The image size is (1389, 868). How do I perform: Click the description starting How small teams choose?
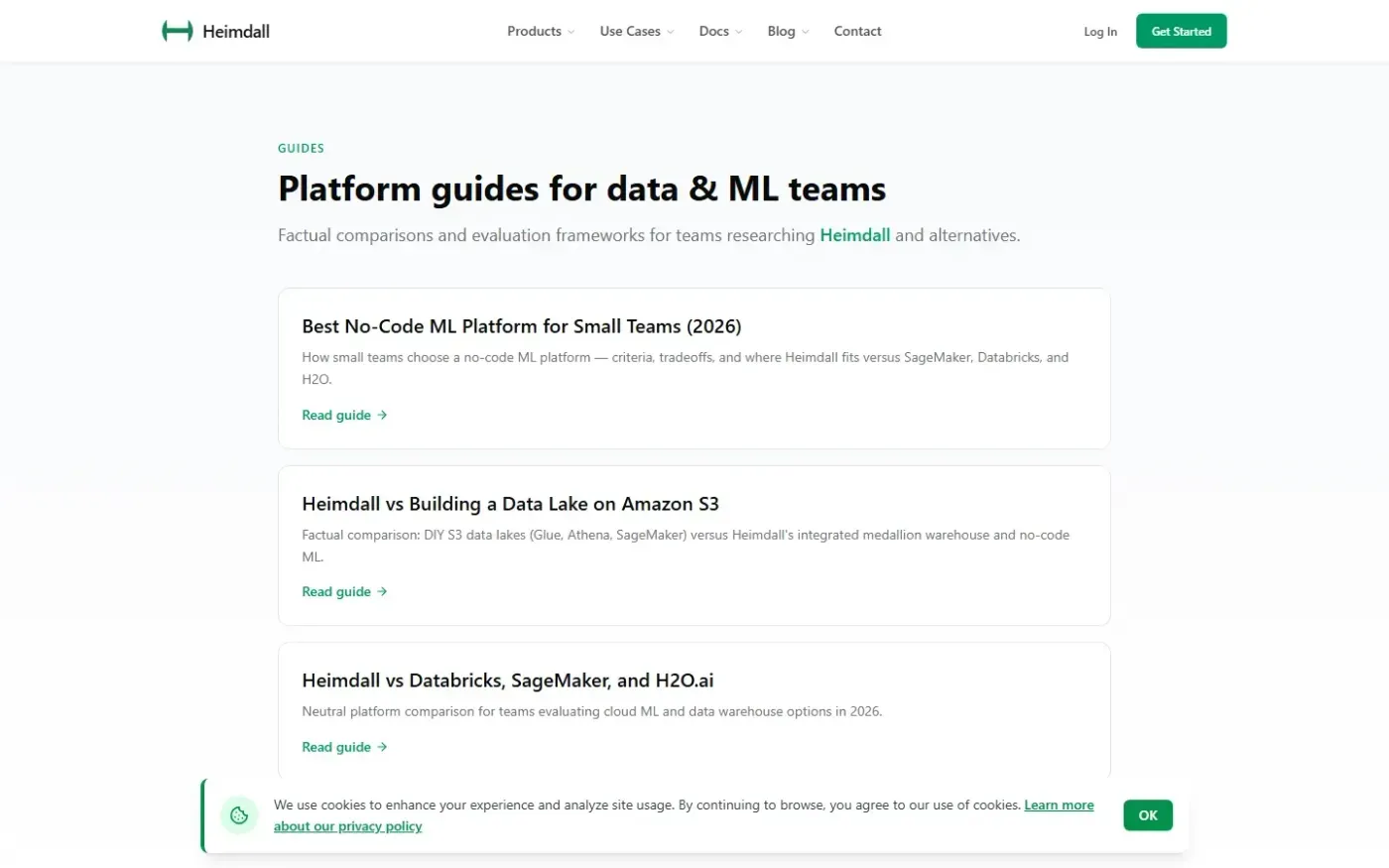(x=686, y=368)
